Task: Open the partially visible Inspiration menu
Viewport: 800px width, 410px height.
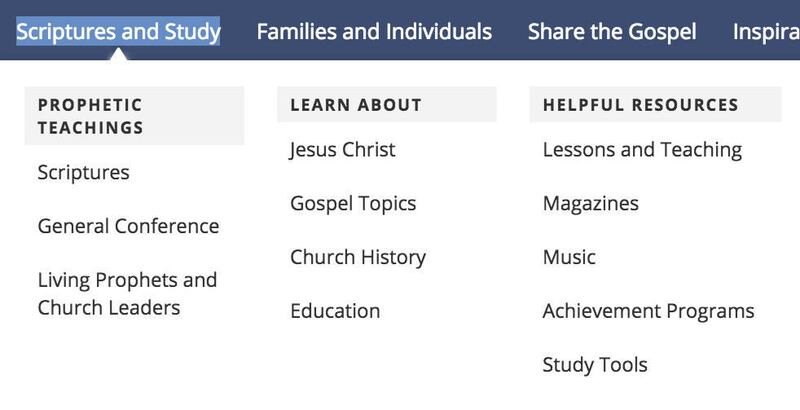Action: coord(766,31)
